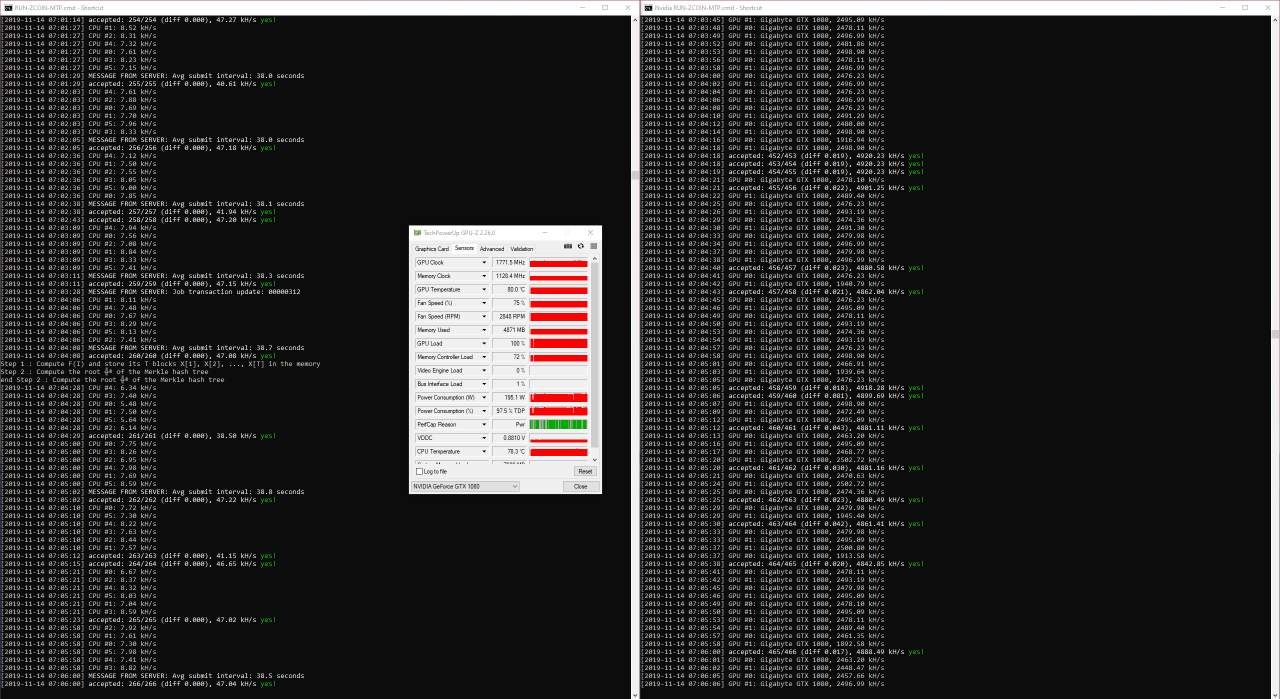Switch to the Graphics Card tab
1280x699 pixels.
pos(432,249)
